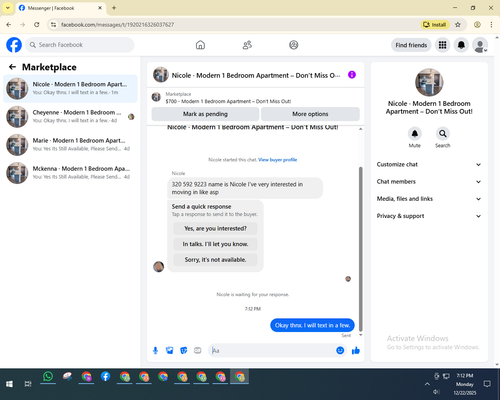
Task: Open the Notifications bell in Facebook header
Action: [x=461, y=45]
